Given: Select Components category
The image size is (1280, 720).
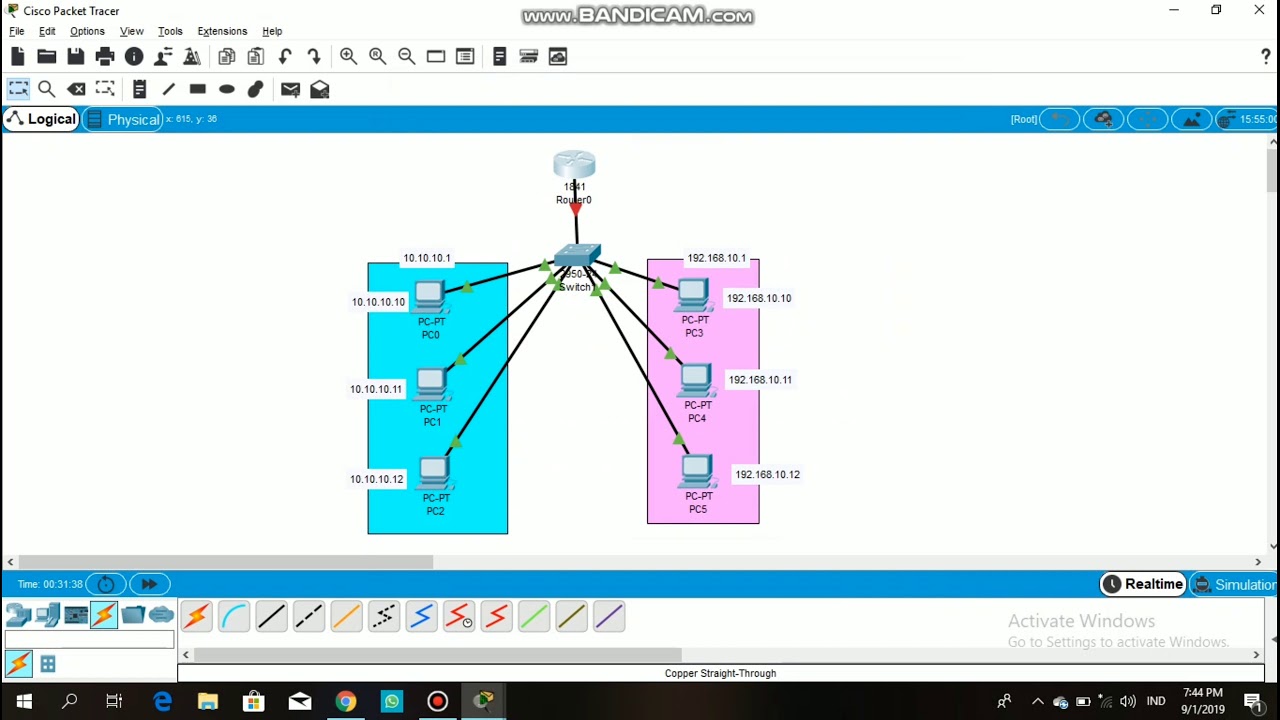Looking at the screenshot, I should coord(76,615).
